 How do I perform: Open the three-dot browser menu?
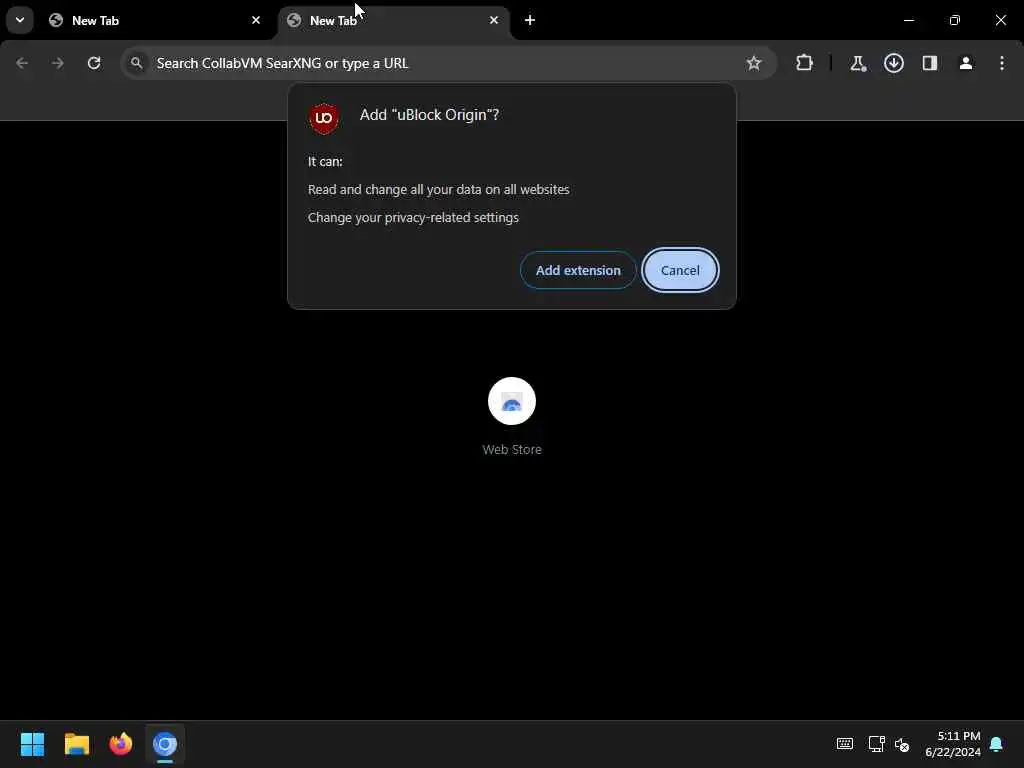1002,63
